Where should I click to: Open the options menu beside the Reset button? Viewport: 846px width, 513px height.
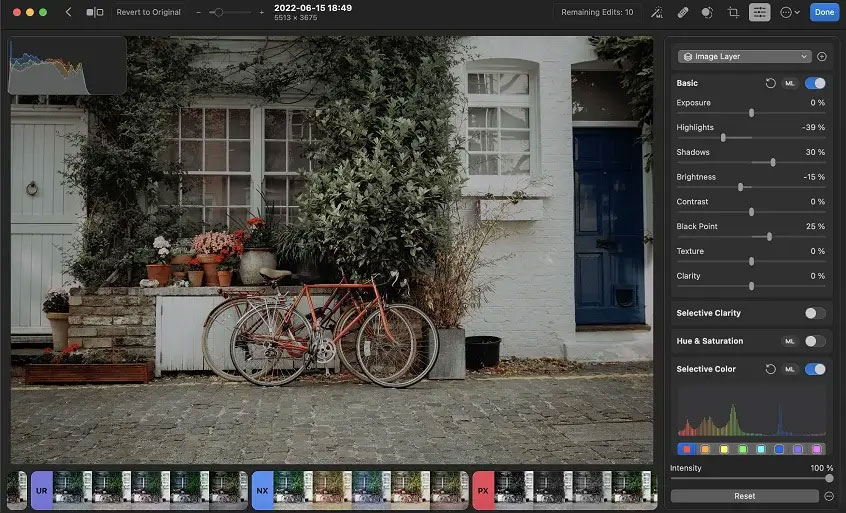click(829, 496)
